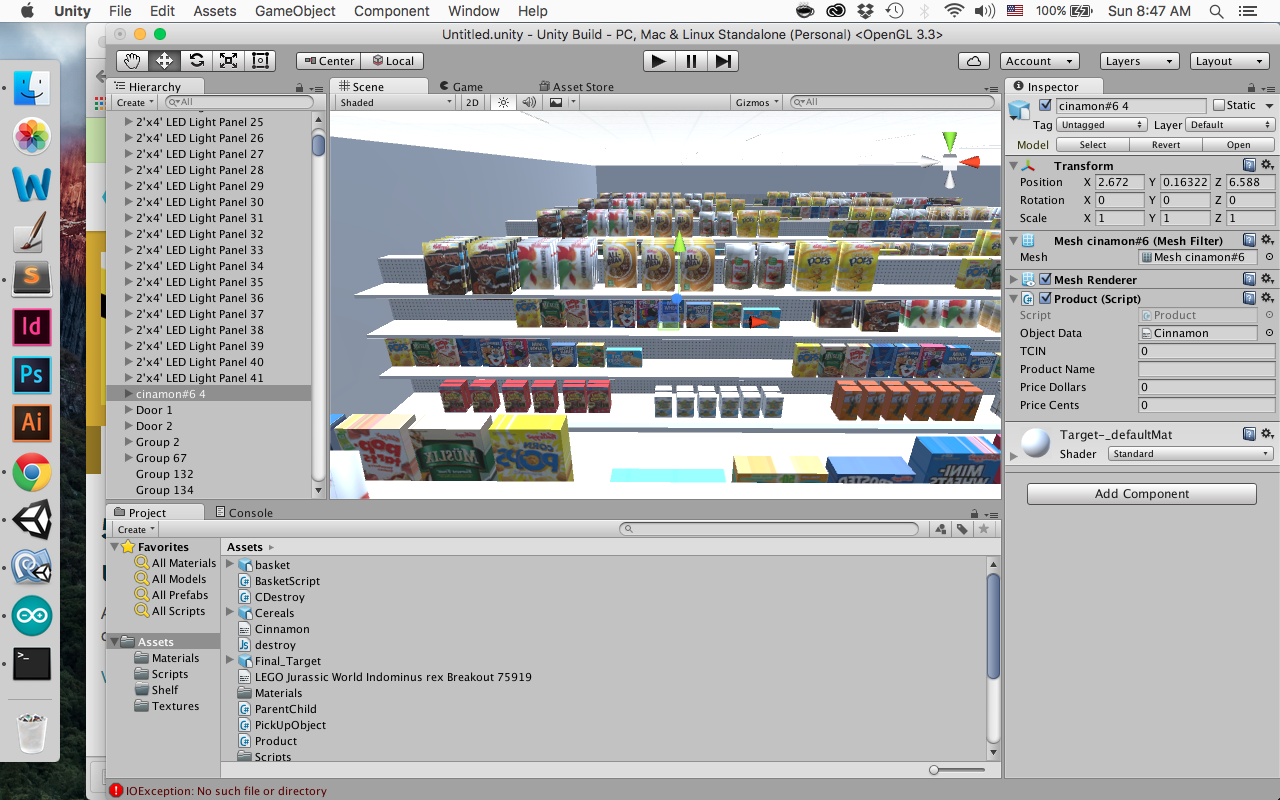1280x800 pixels.
Task: Click Create button in Project panel
Action: [x=135, y=529]
